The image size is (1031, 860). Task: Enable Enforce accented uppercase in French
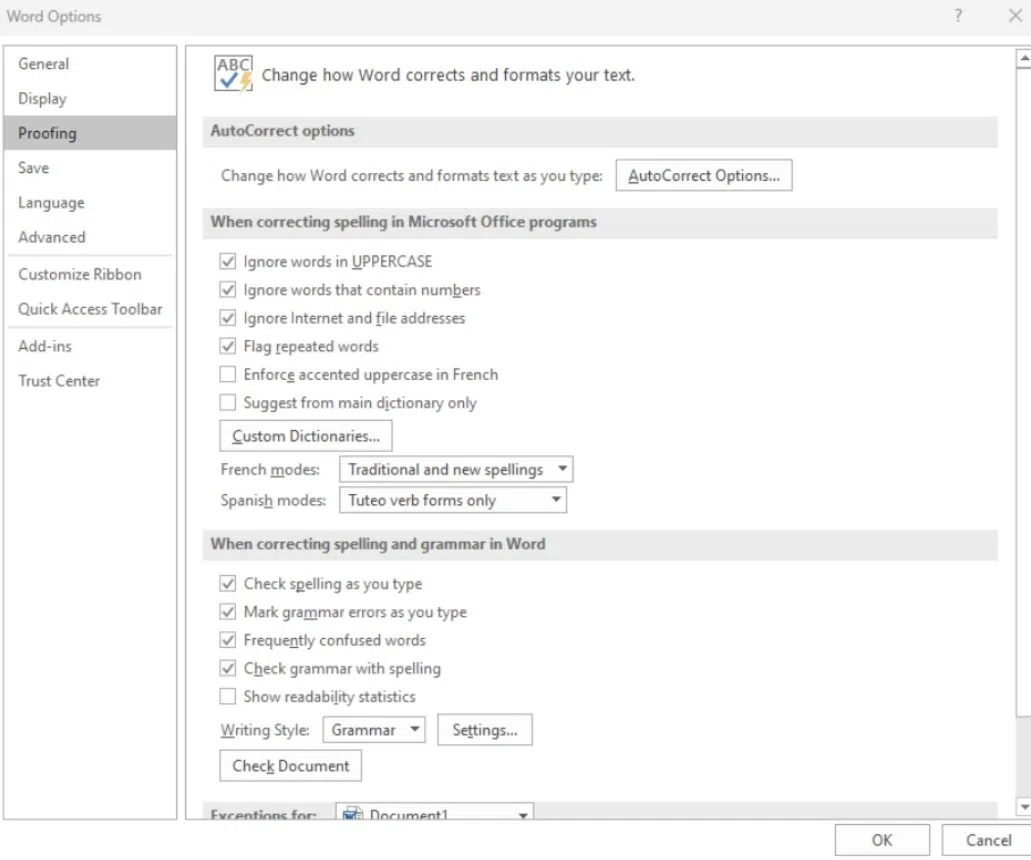point(228,374)
